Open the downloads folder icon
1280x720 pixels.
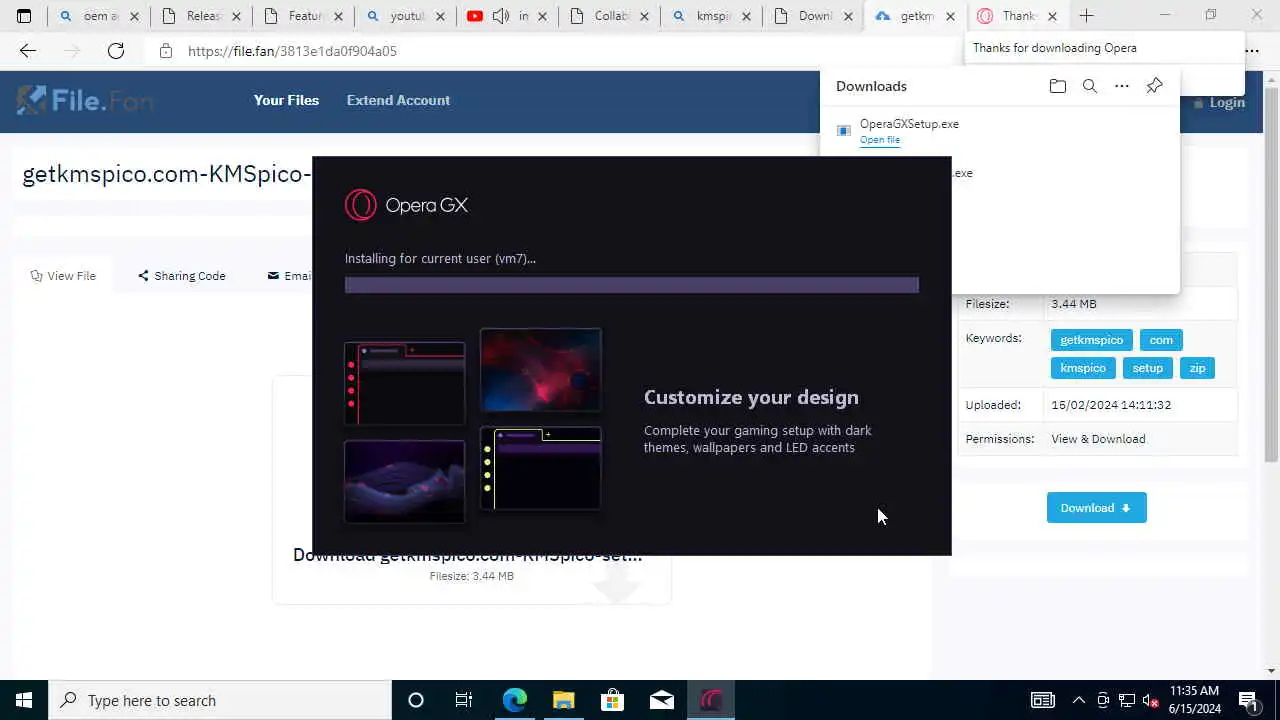[x=1057, y=86]
